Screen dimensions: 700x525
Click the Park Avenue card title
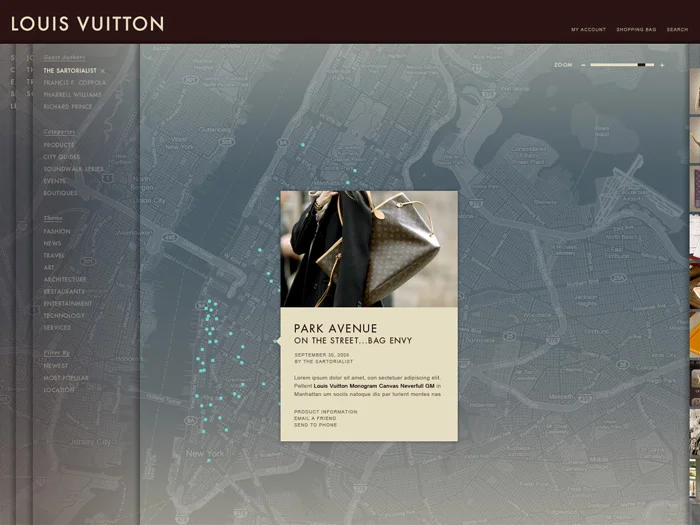pyautogui.click(x=335, y=329)
